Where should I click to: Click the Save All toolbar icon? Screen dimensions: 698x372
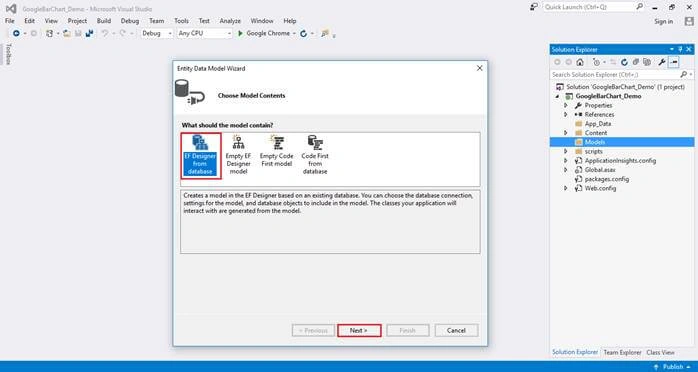click(x=89, y=33)
